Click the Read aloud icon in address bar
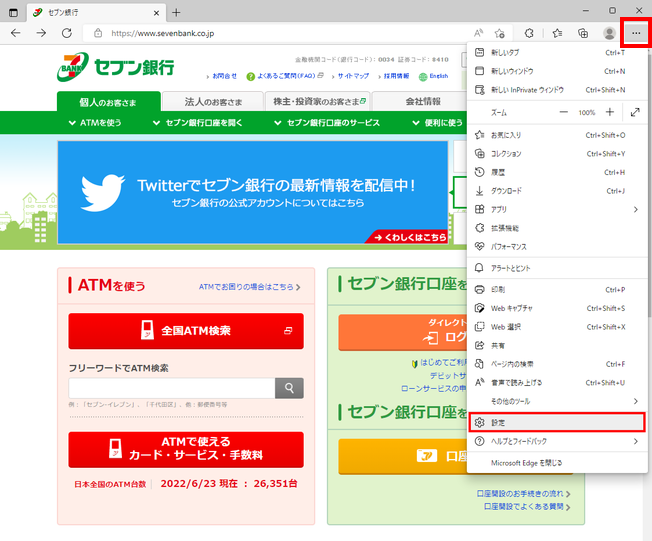Viewport: 652px width, 541px height. [479, 33]
